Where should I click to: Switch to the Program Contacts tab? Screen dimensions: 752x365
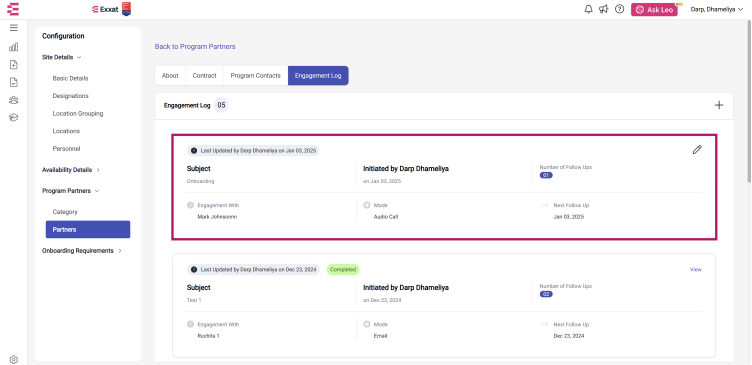(x=256, y=76)
